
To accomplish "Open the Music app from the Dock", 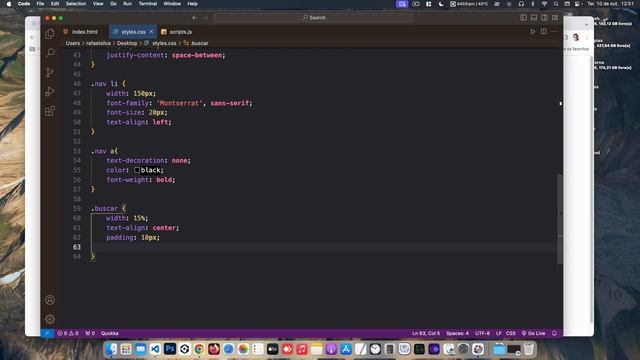I will (302, 349).
